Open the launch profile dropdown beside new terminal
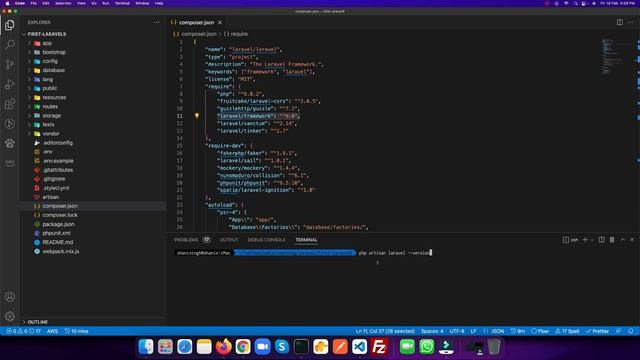640x360 pixels. point(592,240)
